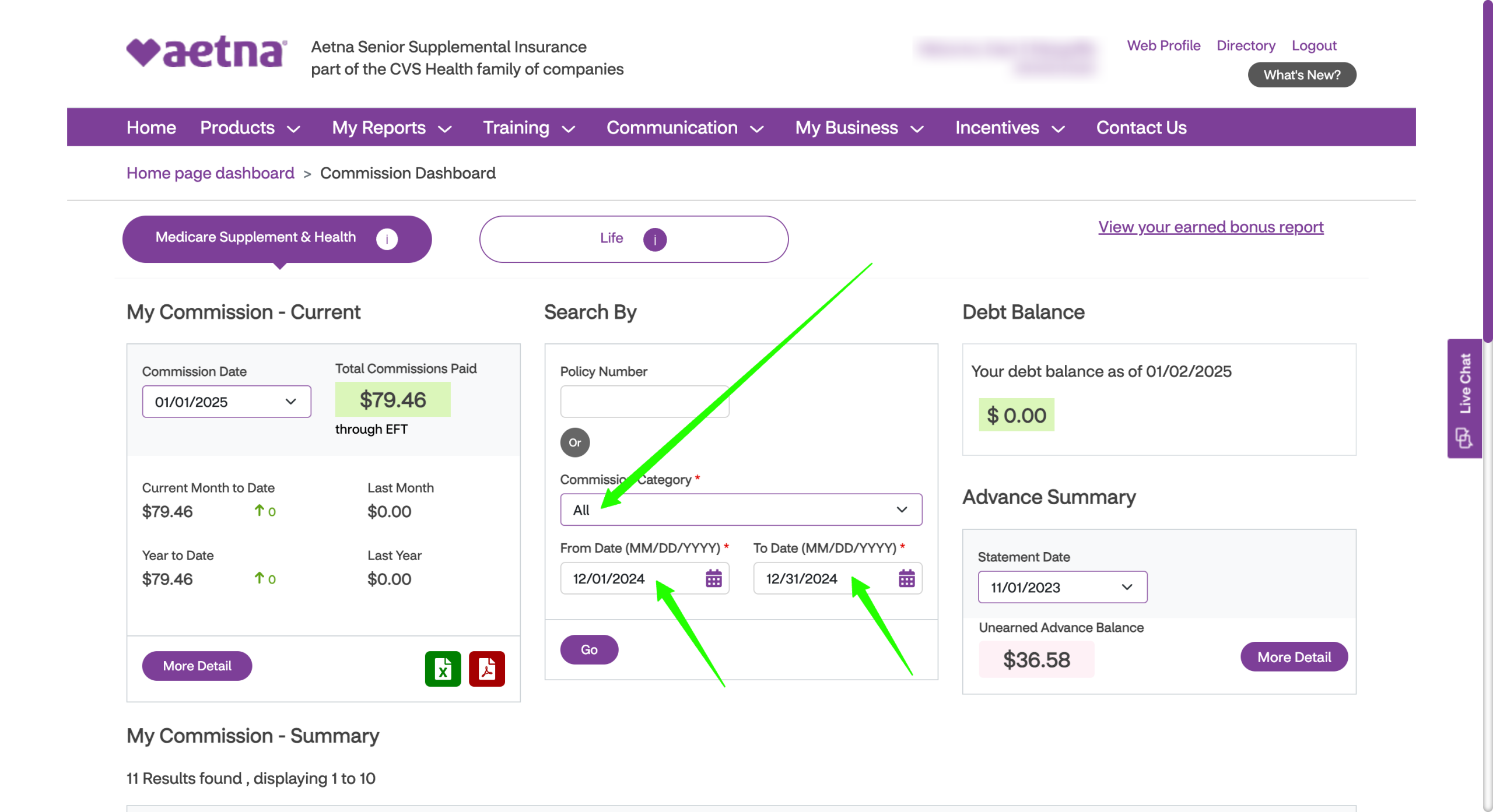Click More Detail under My Commission
This screenshot has height=812, width=1493.
(197, 665)
